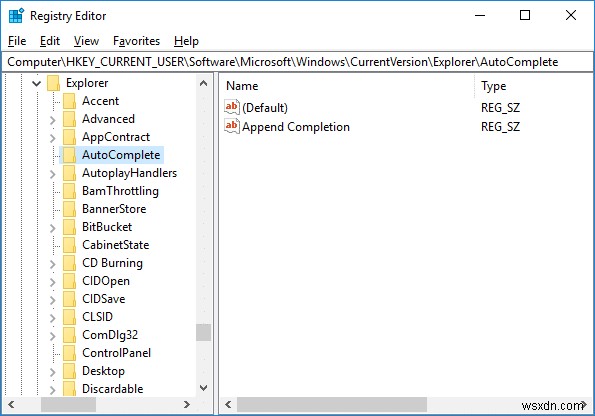This screenshot has width=595, height=416.
Task: Expand the AppContract key
Action: [53, 138]
